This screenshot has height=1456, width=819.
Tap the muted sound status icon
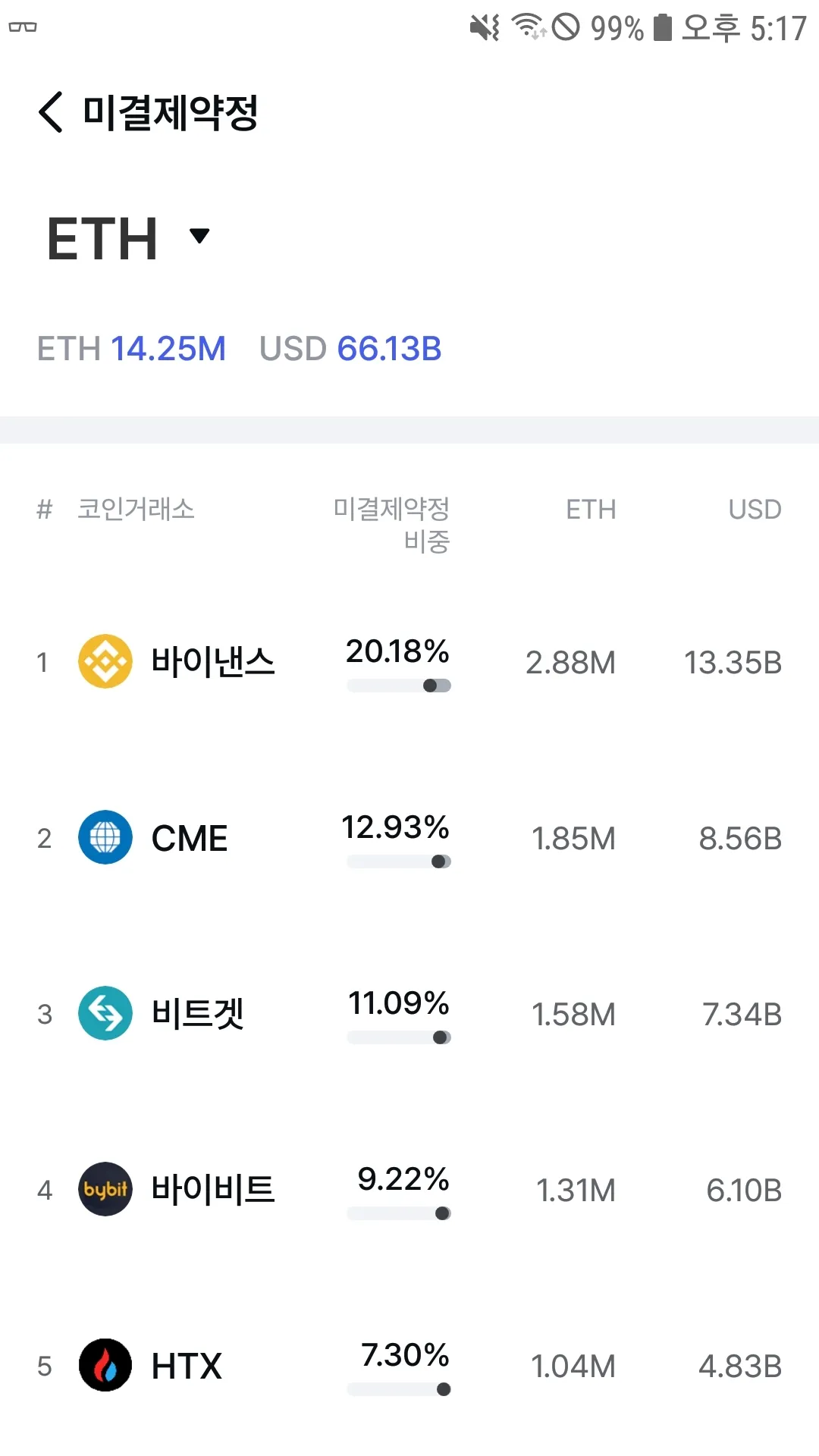(485, 27)
